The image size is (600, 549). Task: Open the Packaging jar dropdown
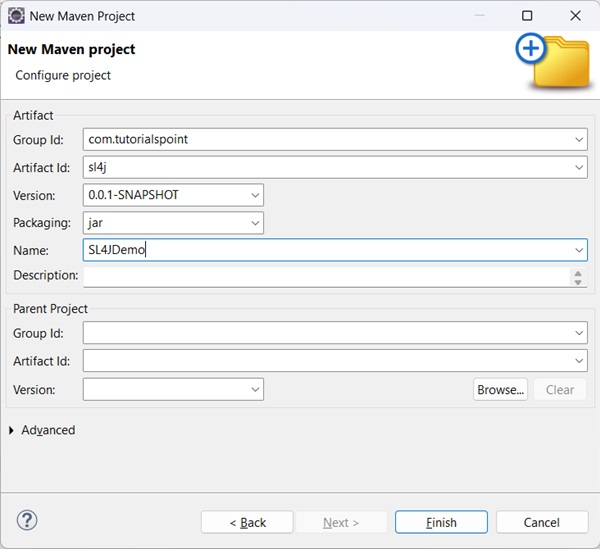[256, 223]
